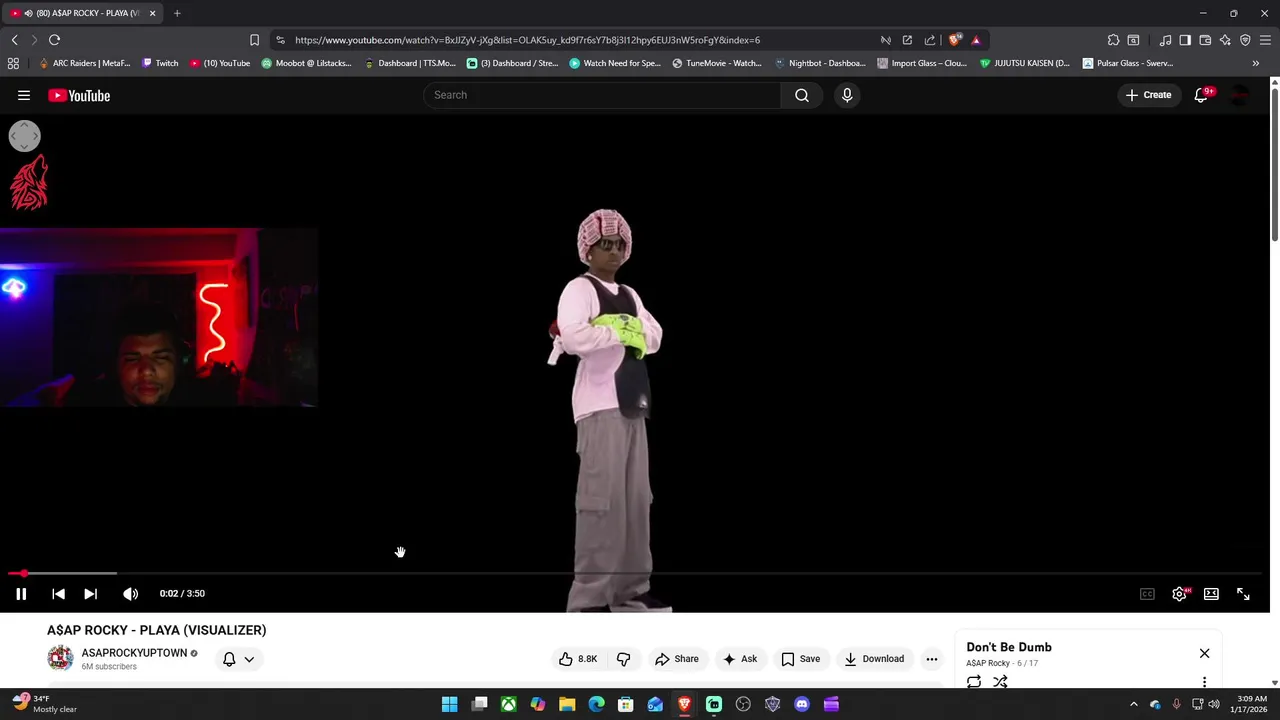Open Brave Shields lion icon
Screen dimensions: 1280x720
point(955,40)
